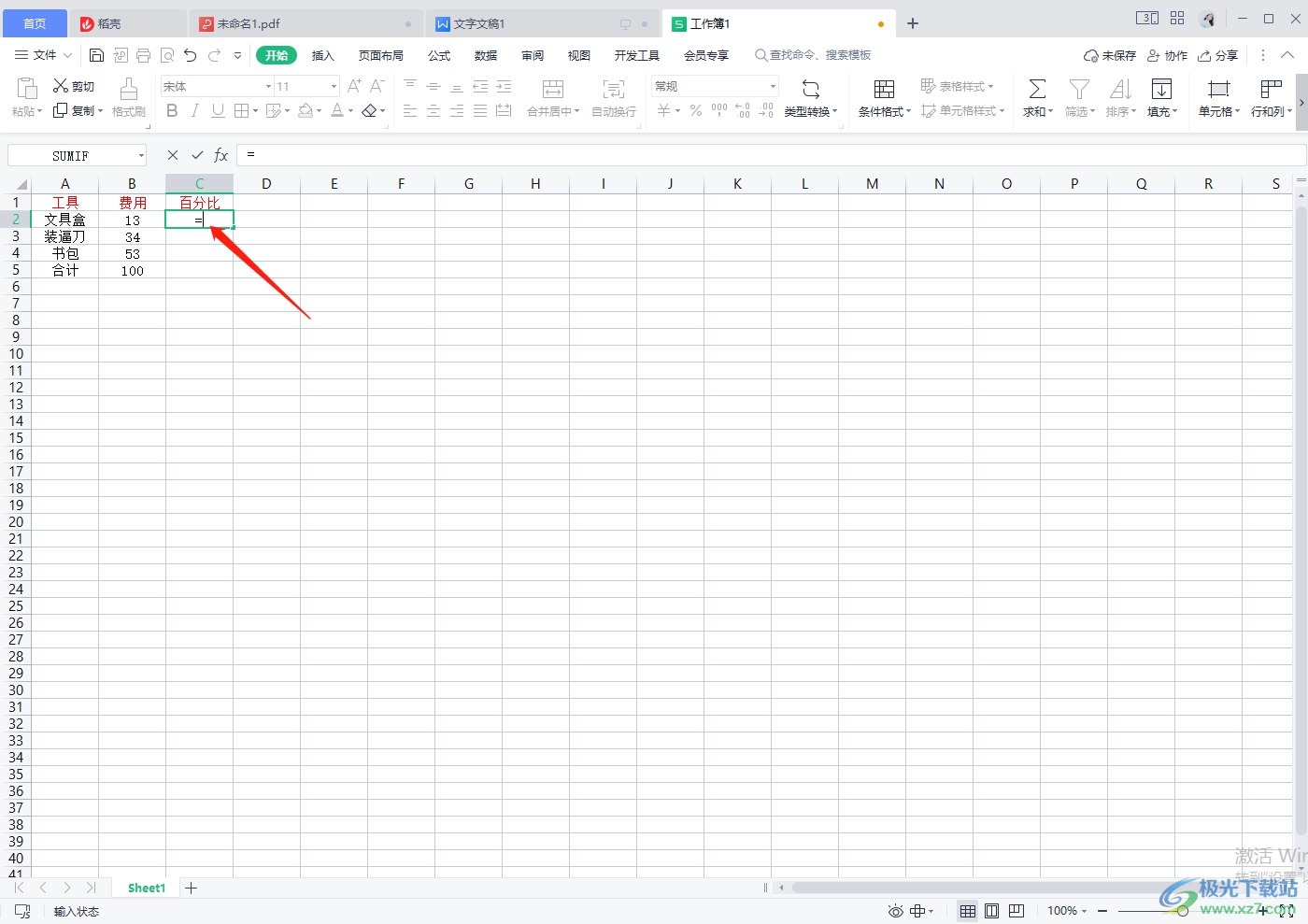Toggle full screen view icon
Viewport: 1308px width, 924px height.
coord(1287,911)
